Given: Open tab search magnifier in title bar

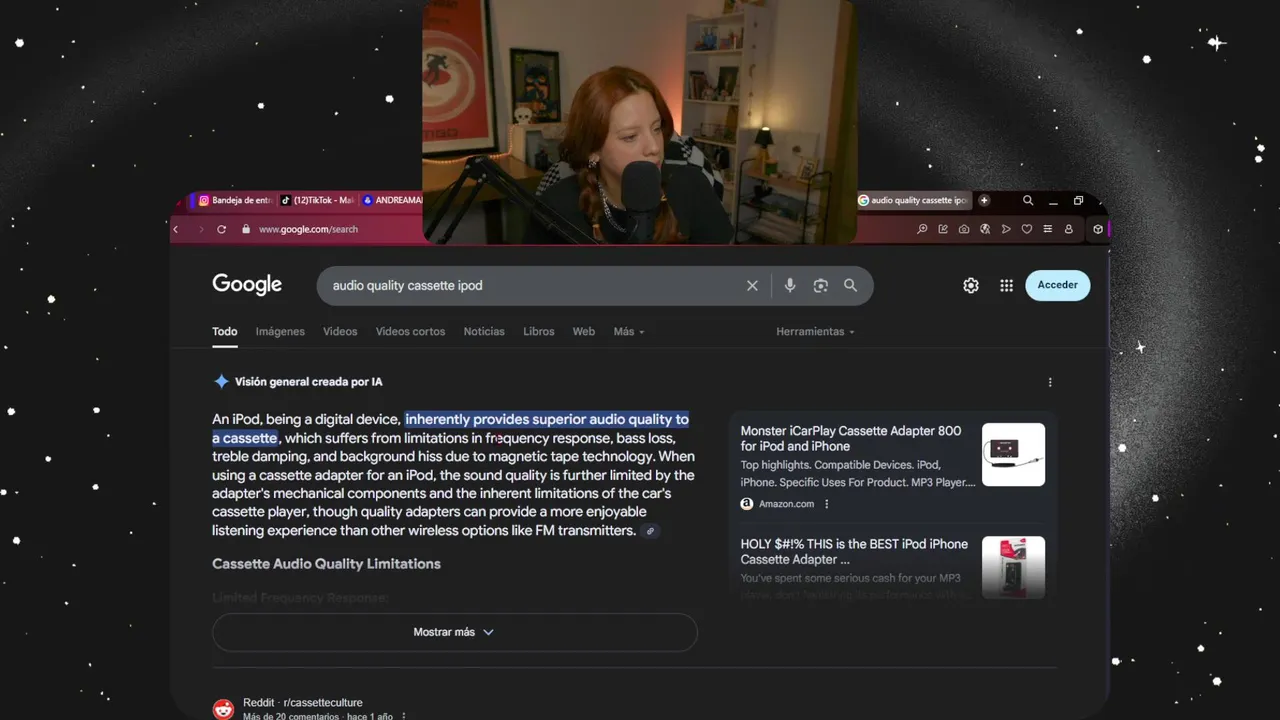Looking at the screenshot, I should 1028,200.
